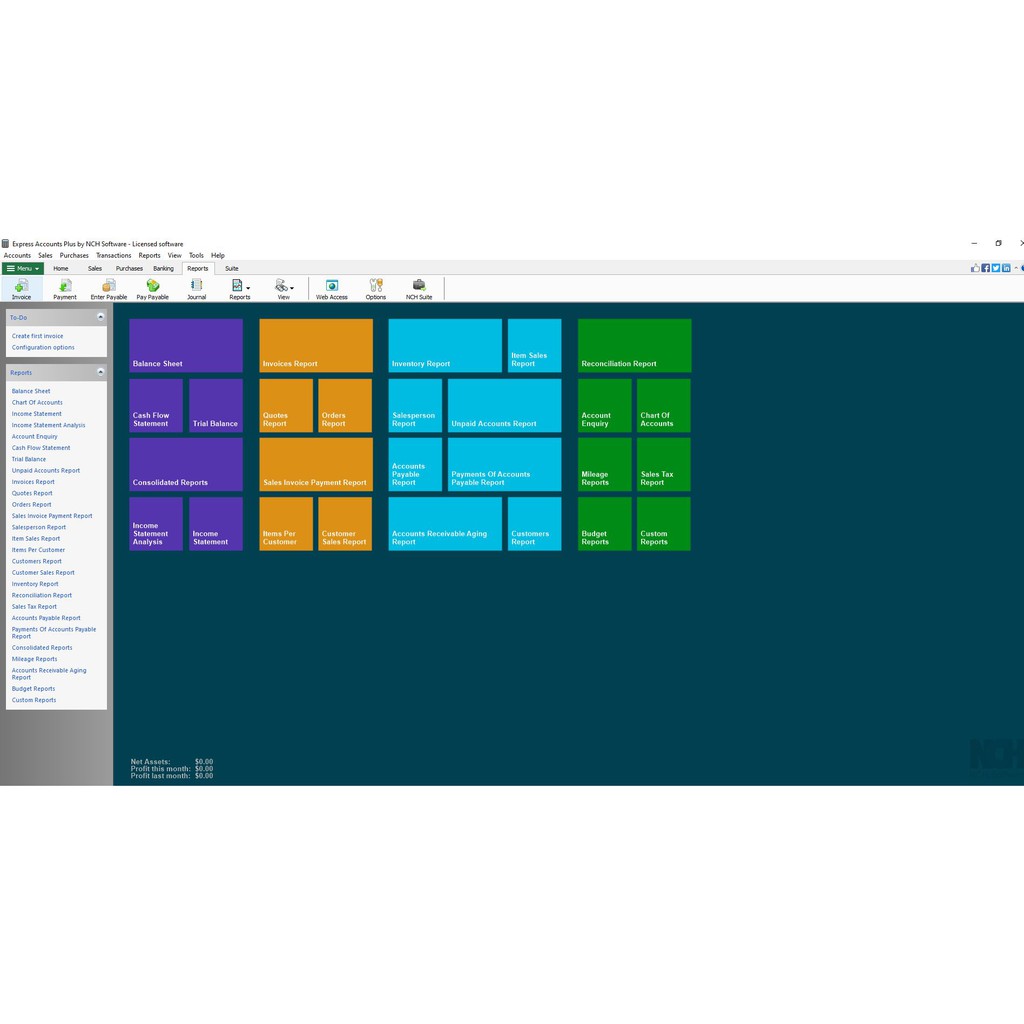
Task: Click the NCH Suite briefcase icon
Action: click(419, 288)
